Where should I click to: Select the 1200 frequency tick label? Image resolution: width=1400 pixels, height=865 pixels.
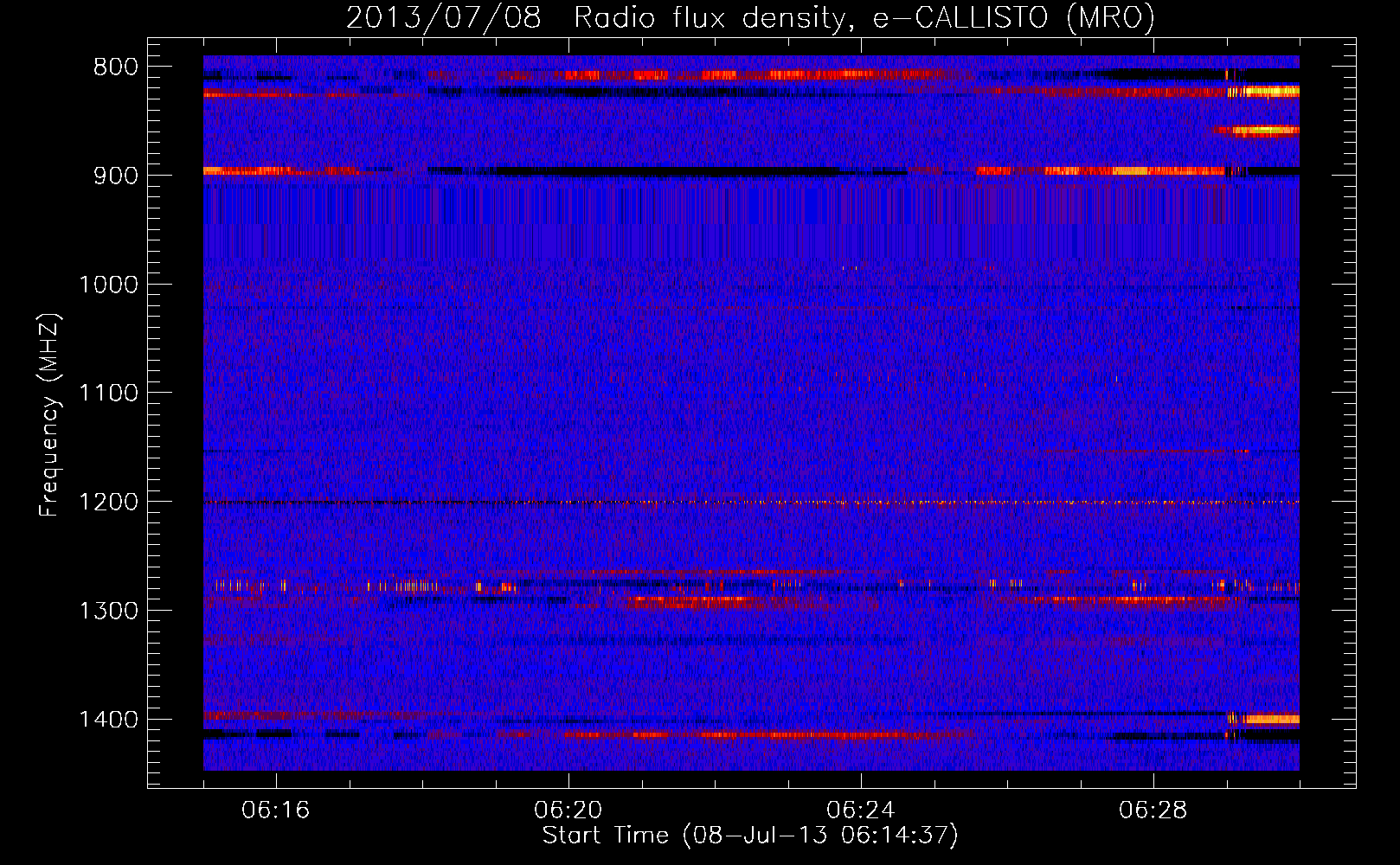[108, 503]
